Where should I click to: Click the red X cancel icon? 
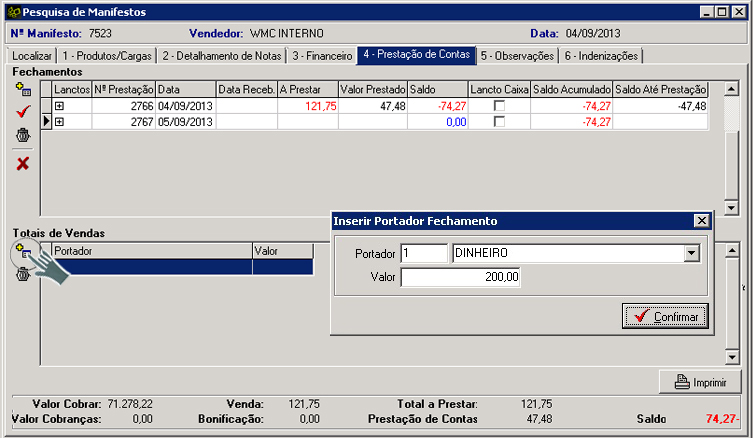(23, 163)
